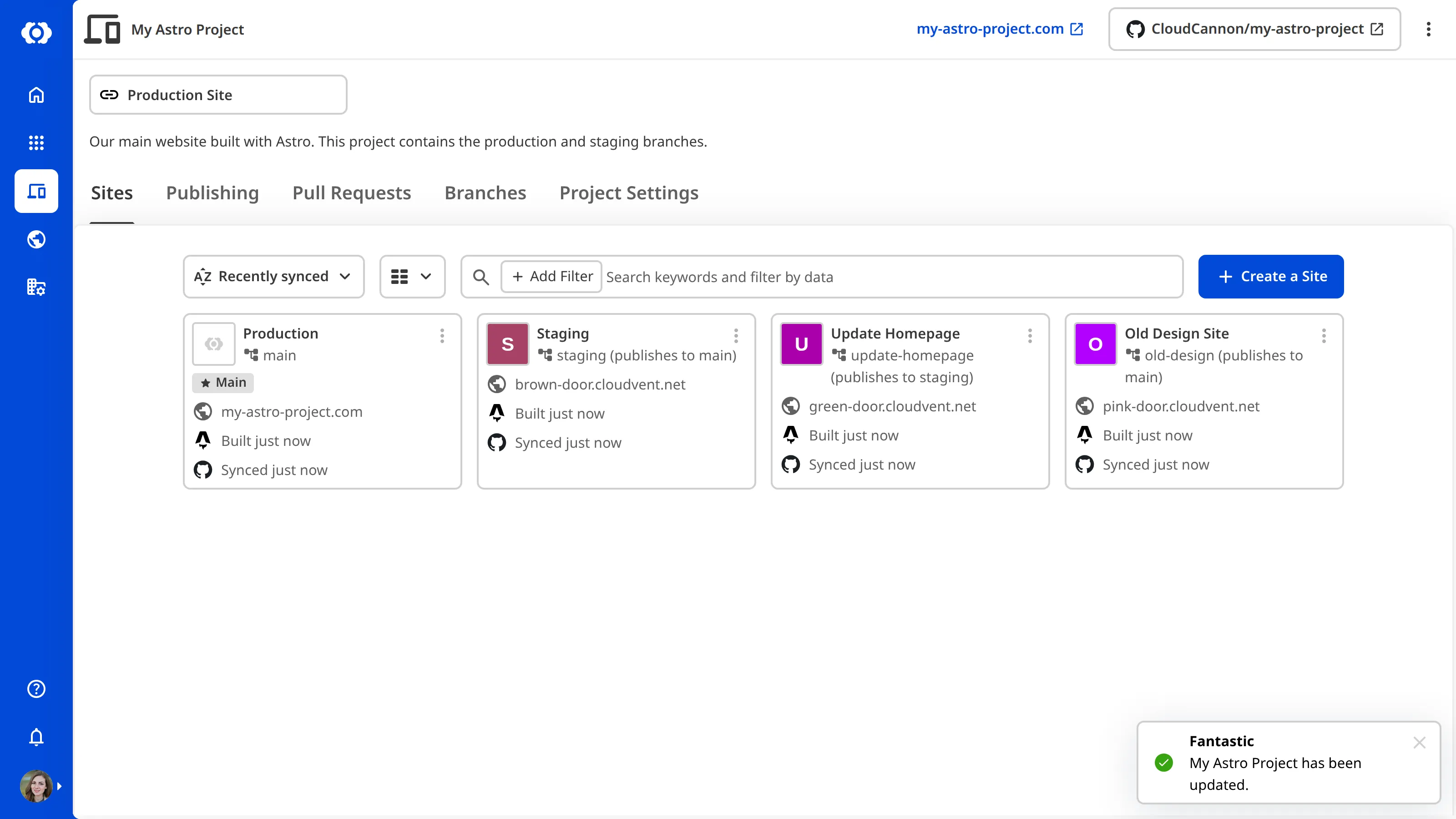1456x819 pixels.
Task: Click brown-door.cloudvent.net on the Staging card
Action: coord(600,384)
